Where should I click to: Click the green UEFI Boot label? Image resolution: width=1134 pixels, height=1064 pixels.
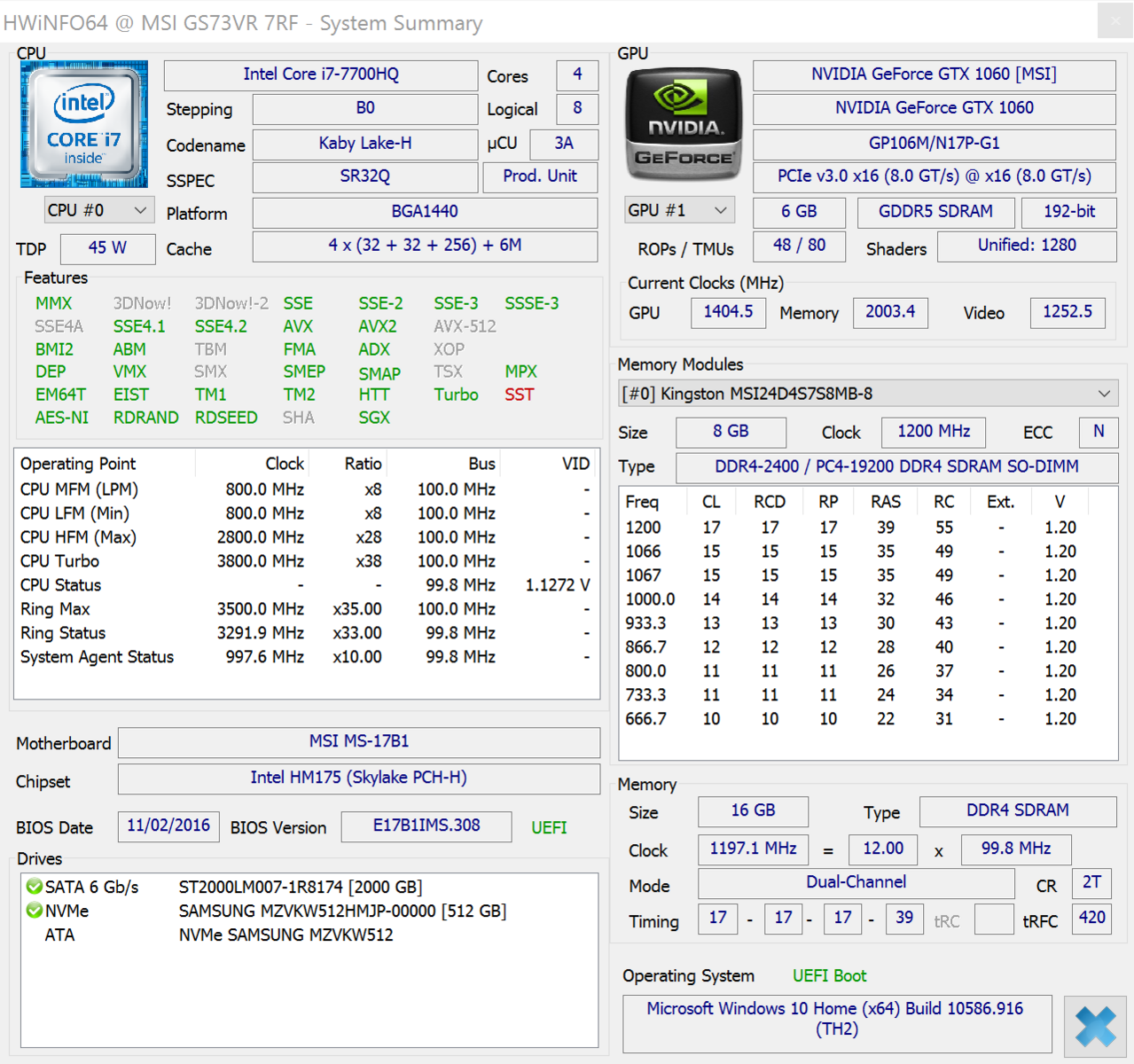[x=829, y=976]
